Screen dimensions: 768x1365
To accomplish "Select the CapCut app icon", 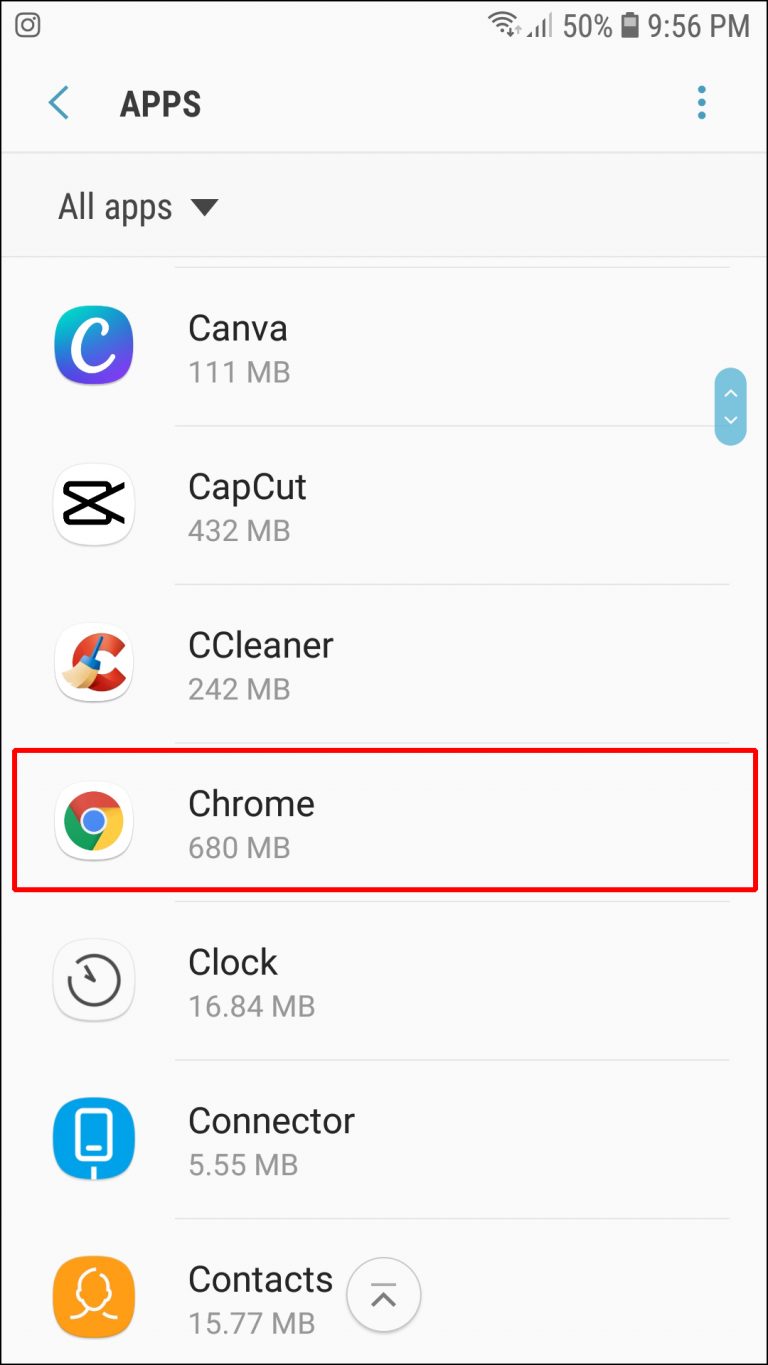I will click(93, 504).
